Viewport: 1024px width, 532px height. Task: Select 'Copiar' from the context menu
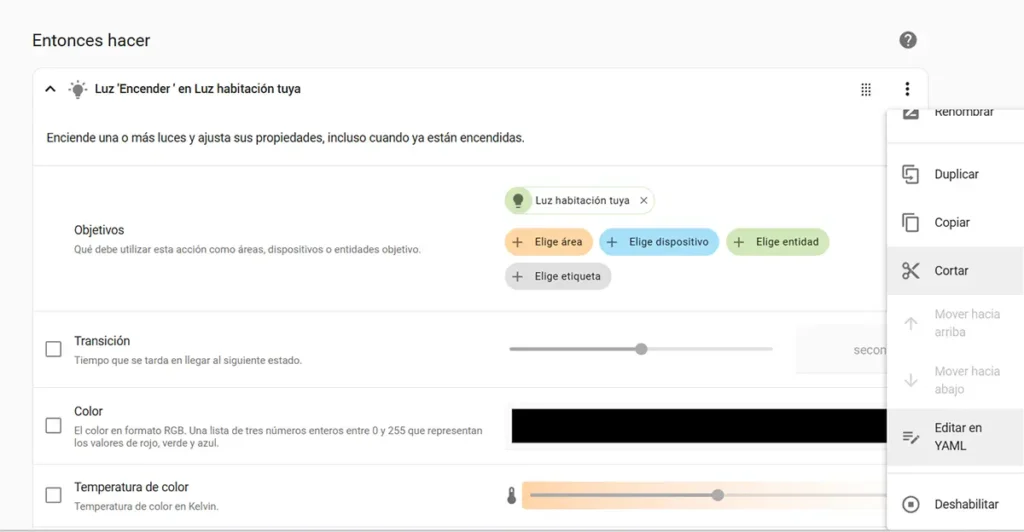click(x=951, y=223)
